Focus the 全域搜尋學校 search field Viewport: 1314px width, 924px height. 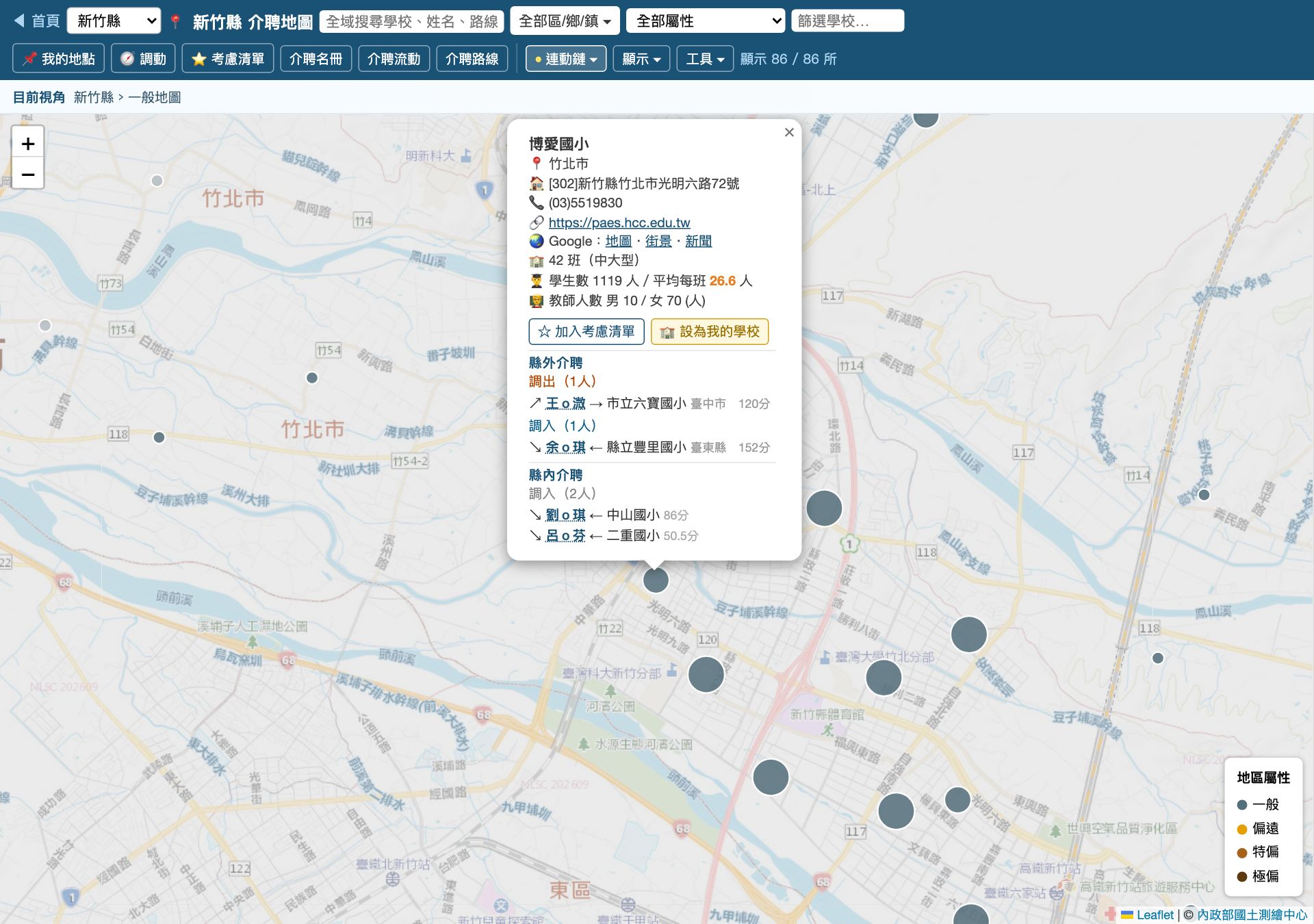pos(412,21)
